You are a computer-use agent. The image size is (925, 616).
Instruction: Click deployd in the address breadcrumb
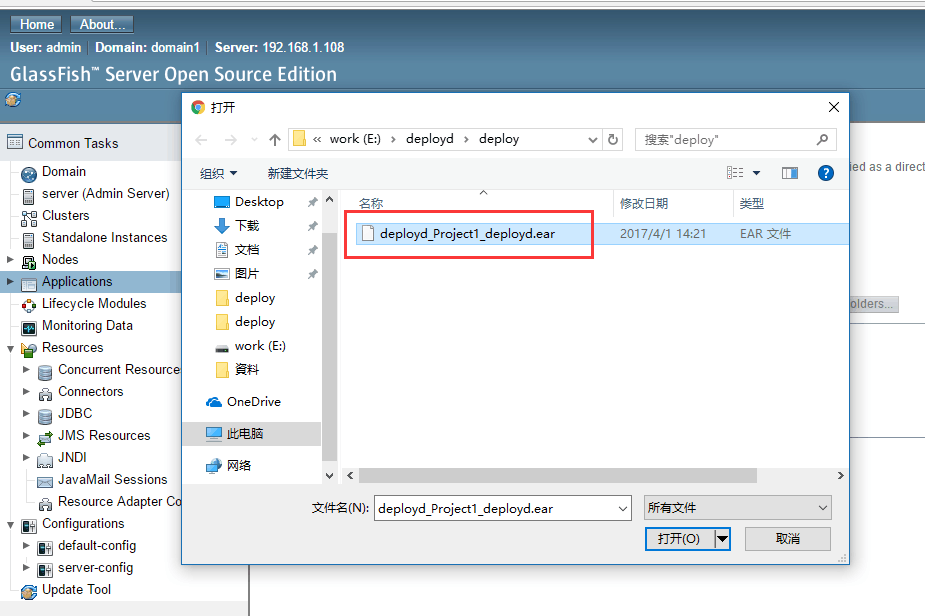(x=429, y=139)
